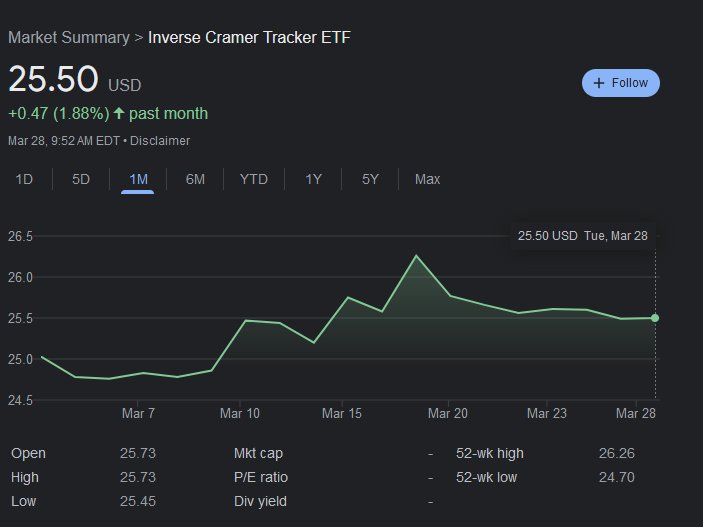Click the 25.0 y-axis label
This screenshot has height=527, width=703.
(x=20, y=359)
